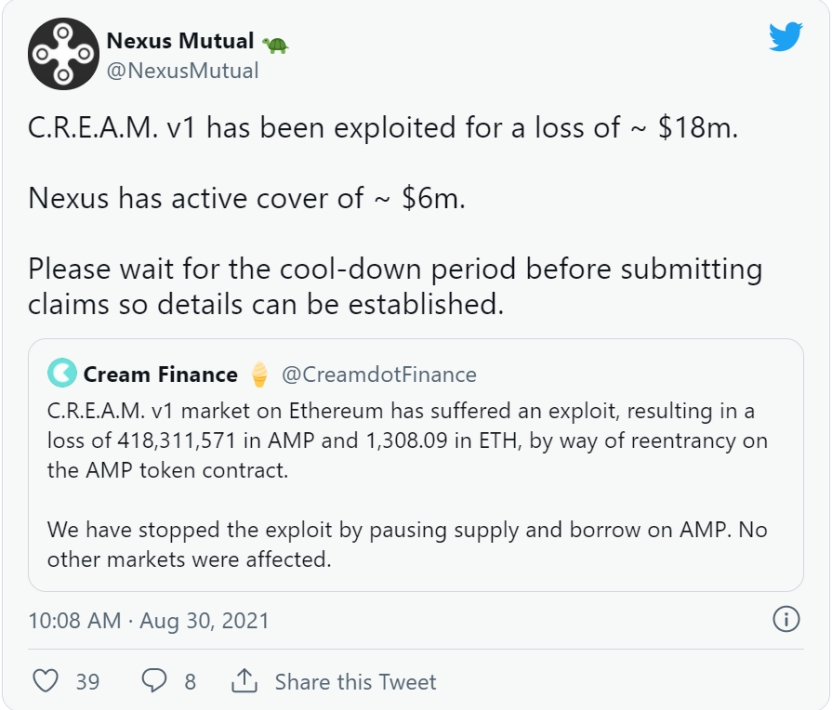Image resolution: width=832 pixels, height=710 pixels.
Task: Visit the @NexusMutual handle
Action: 182,71
